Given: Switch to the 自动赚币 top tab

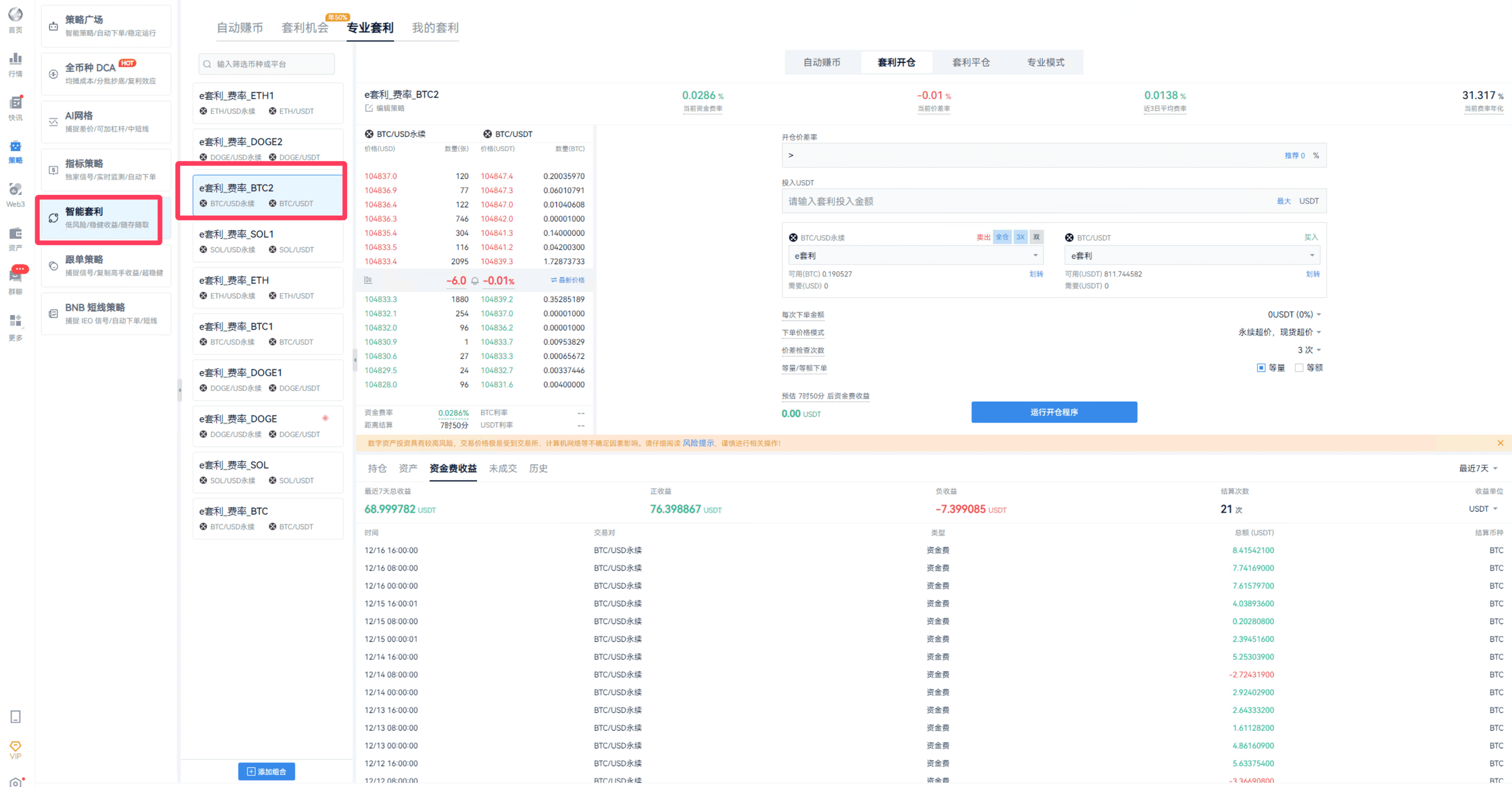Looking at the screenshot, I should click(240, 28).
